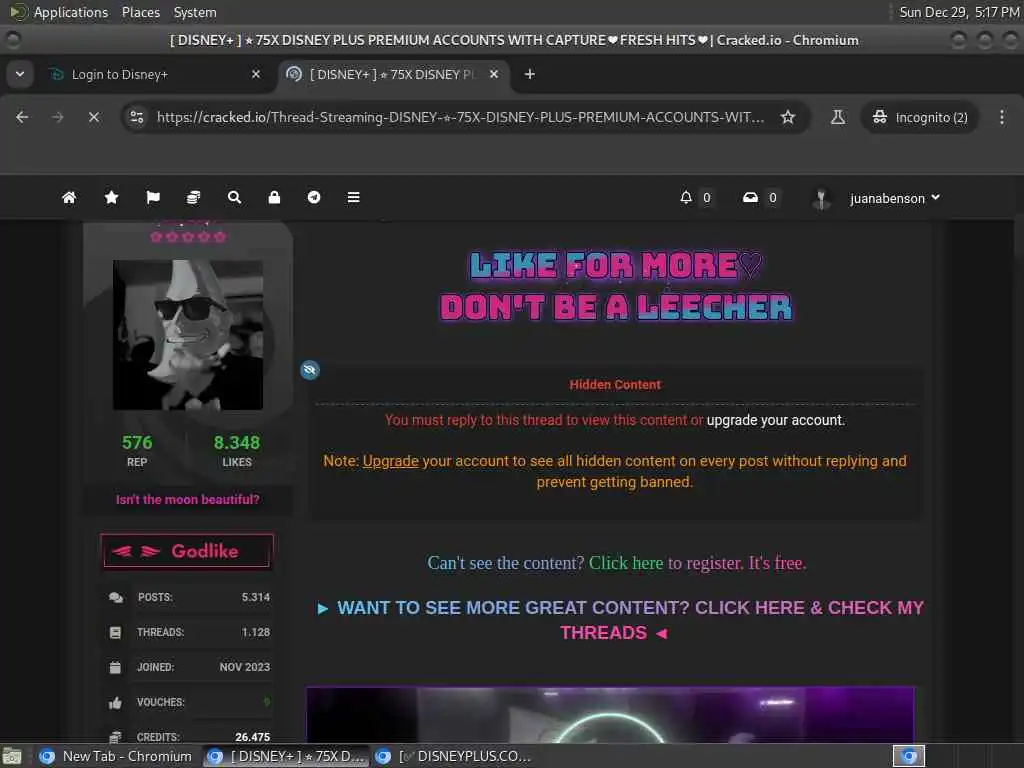Click the padlock icon in navbar
1024x768 pixels.
(274, 197)
